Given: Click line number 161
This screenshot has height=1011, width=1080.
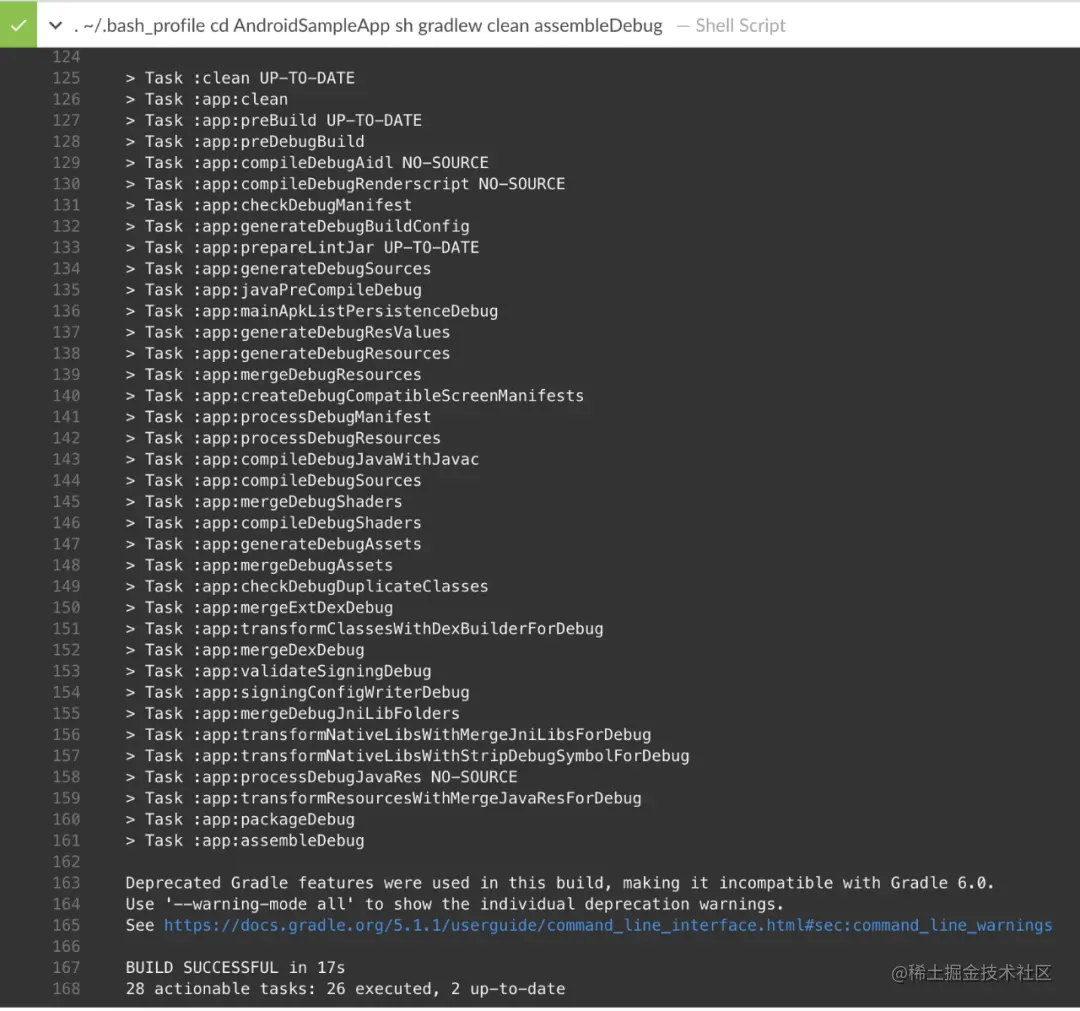Looking at the screenshot, I should [66, 840].
